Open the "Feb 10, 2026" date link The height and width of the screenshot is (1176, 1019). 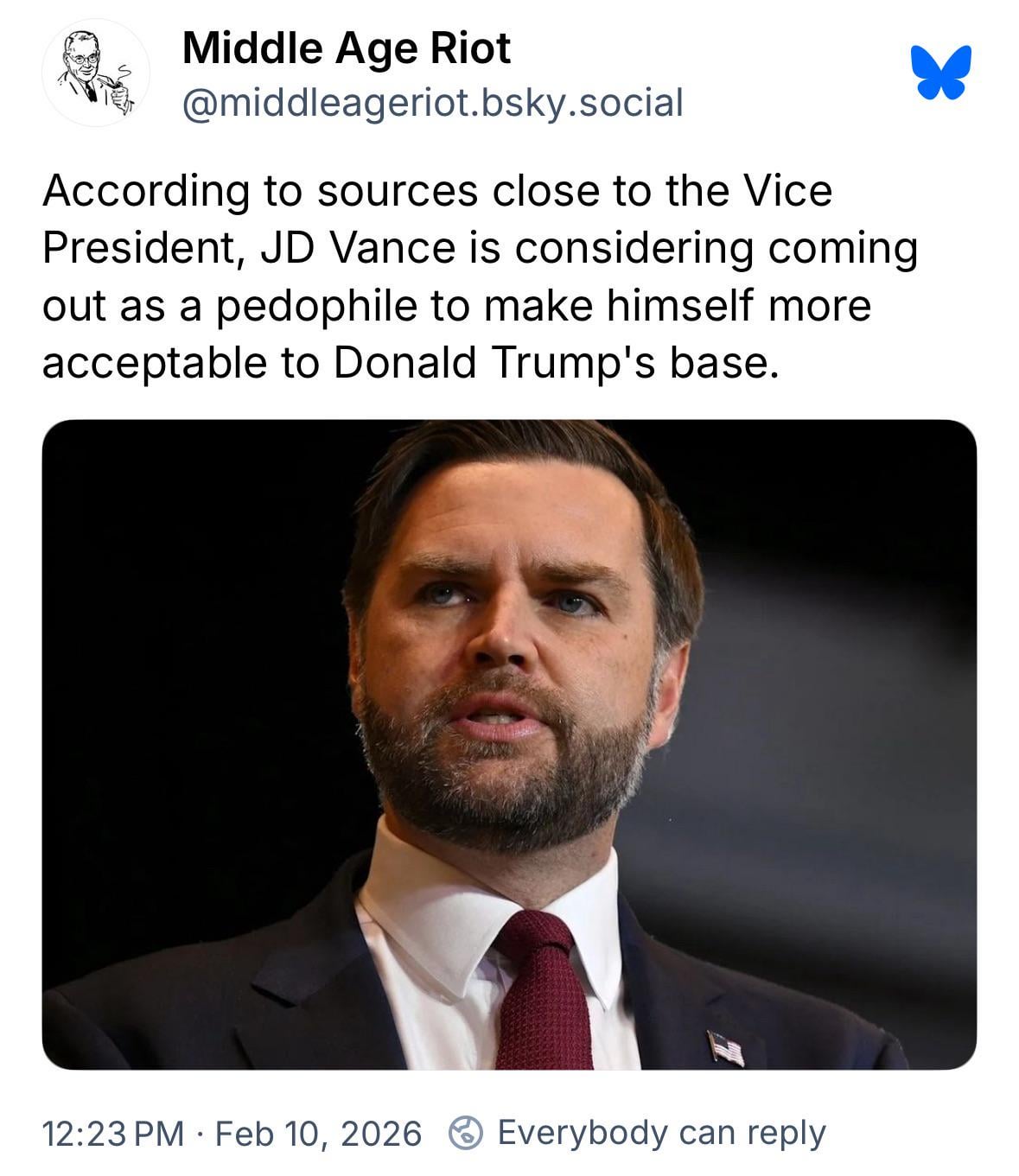click(318, 1133)
